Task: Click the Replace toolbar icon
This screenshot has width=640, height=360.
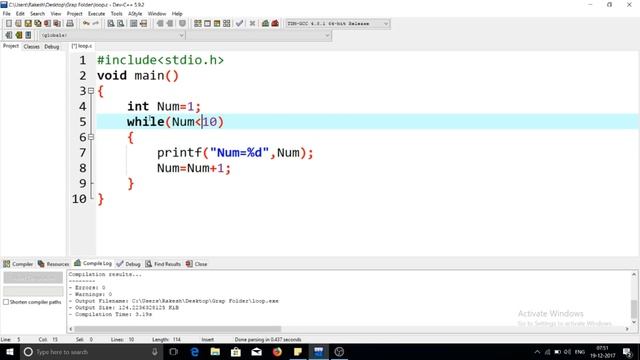Action: coord(120,24)
